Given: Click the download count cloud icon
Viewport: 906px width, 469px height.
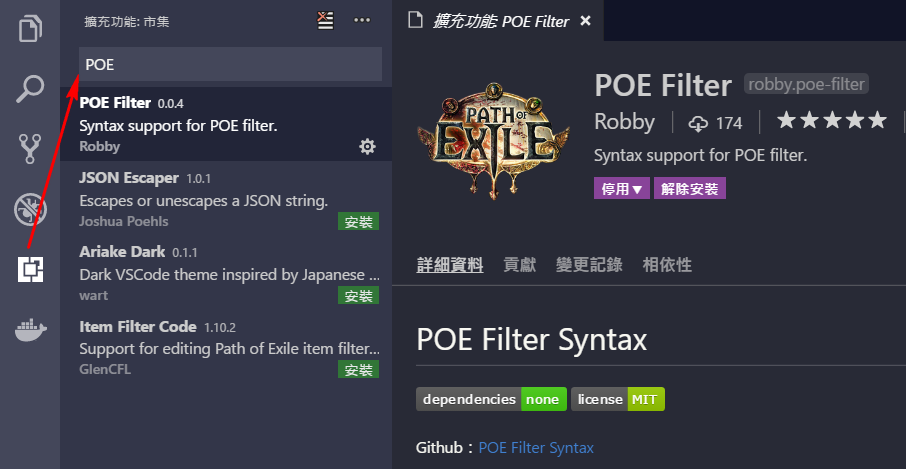Looking at the screenshot, I should (698, 123).
